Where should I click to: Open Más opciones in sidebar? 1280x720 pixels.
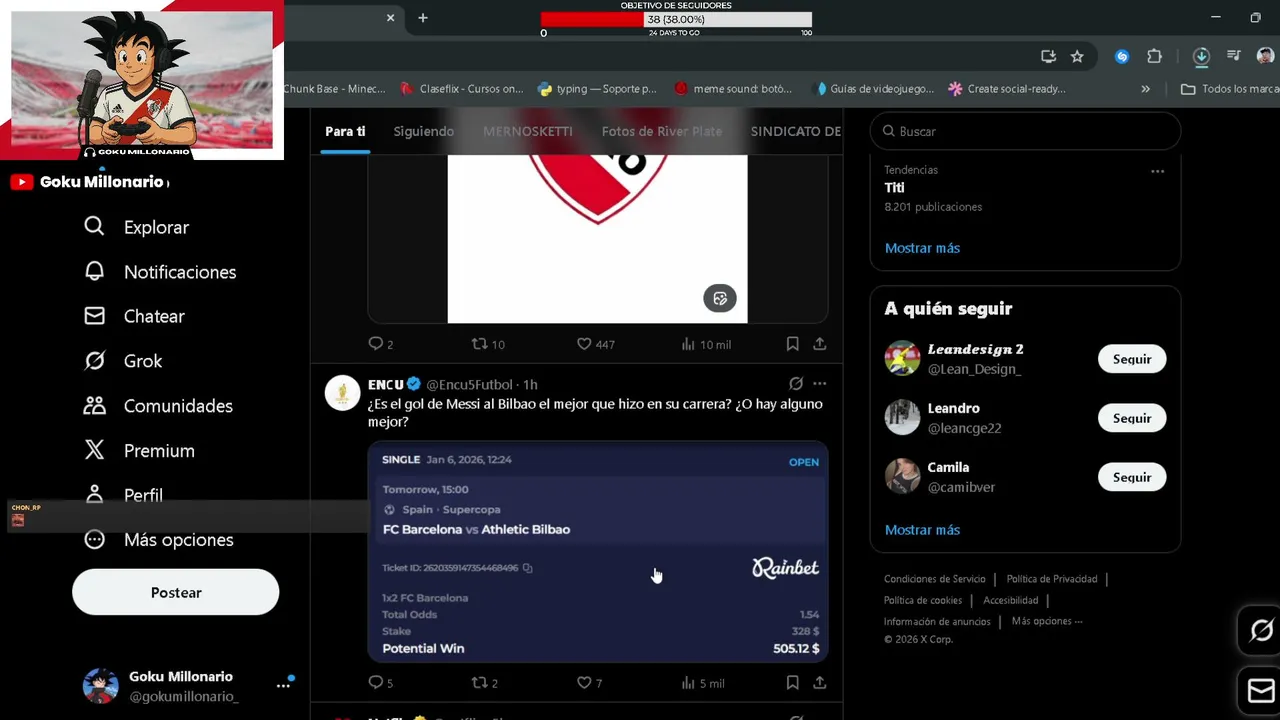point(158,540)
